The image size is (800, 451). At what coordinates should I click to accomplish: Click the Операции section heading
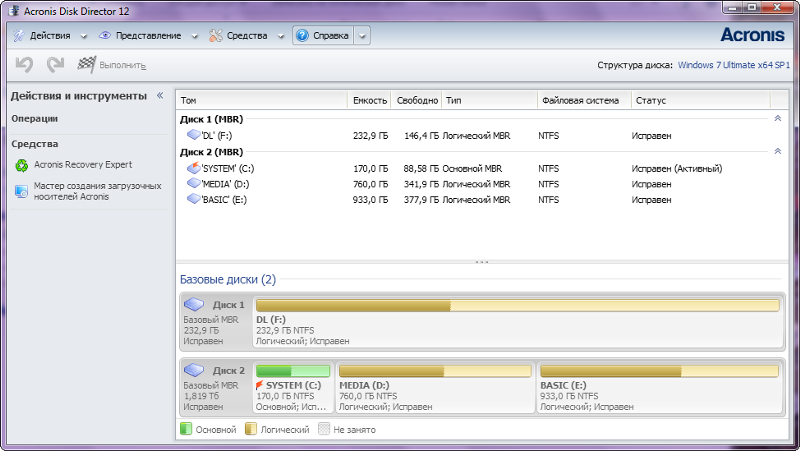click(x=34, y=118)
